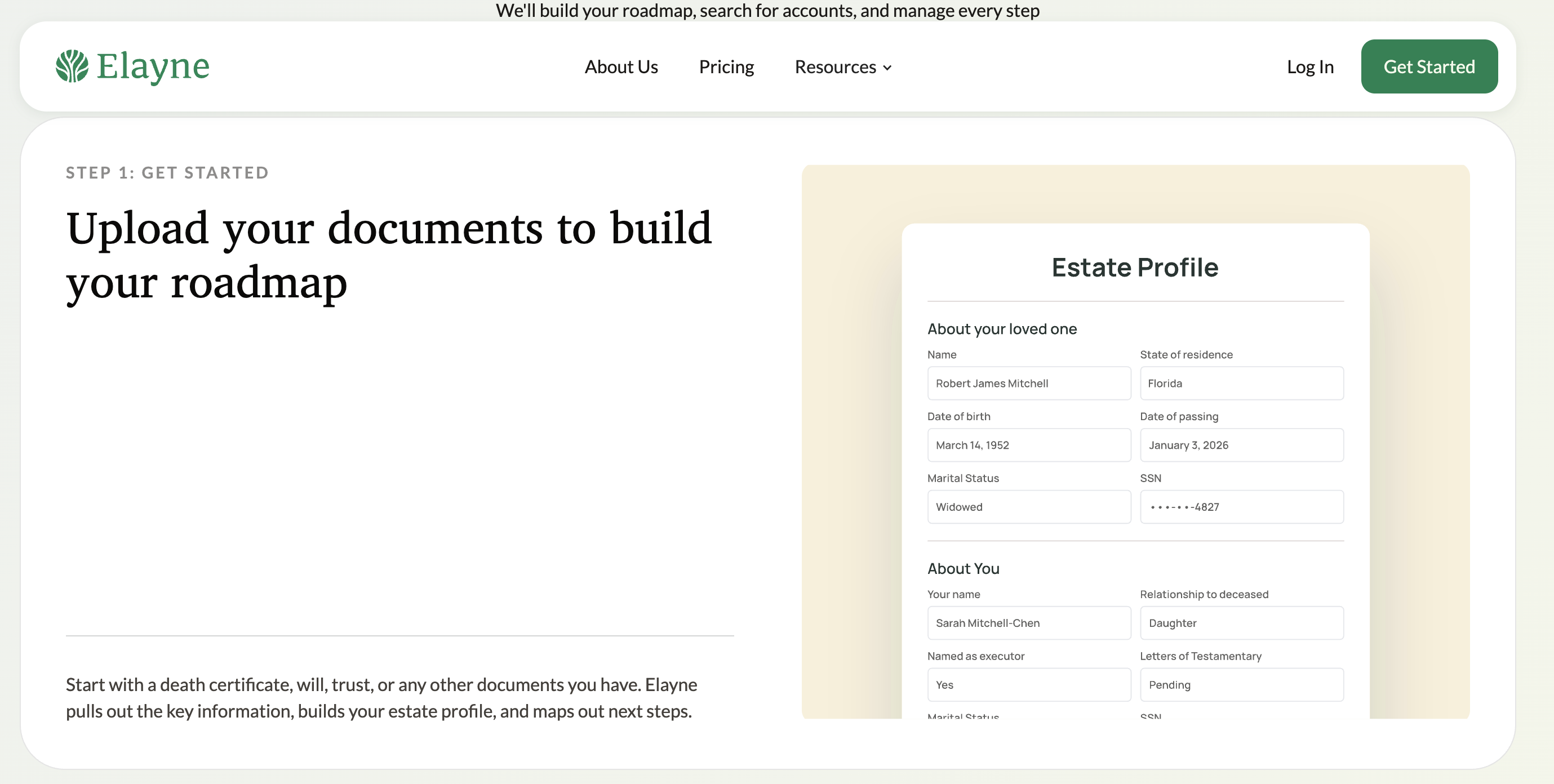Image resolution: width=1554 pixels, height=784 pixels.
Task: Go to the Pricing page
Action: click(726, 67)
